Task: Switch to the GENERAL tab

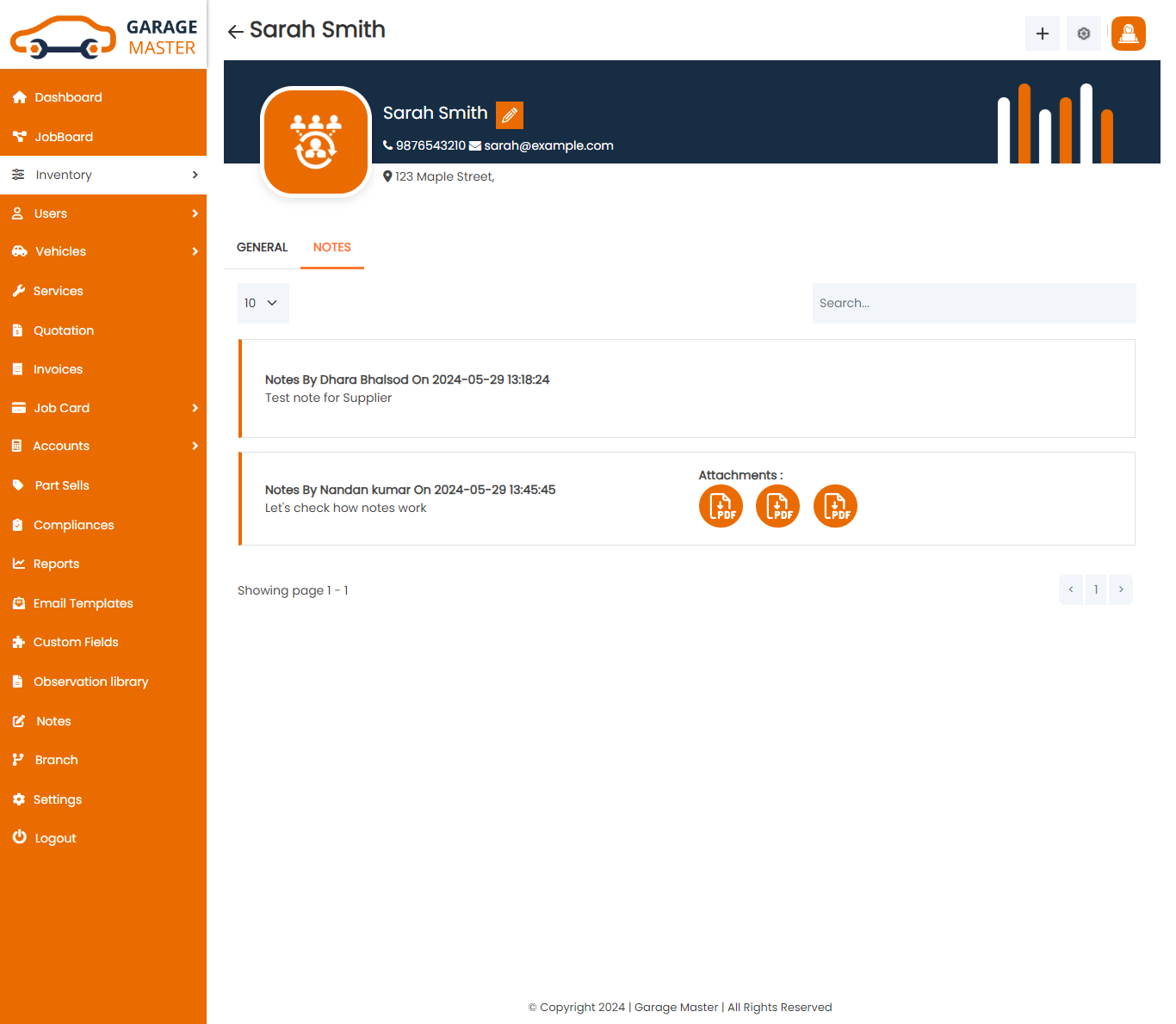Action: [262, 247]
